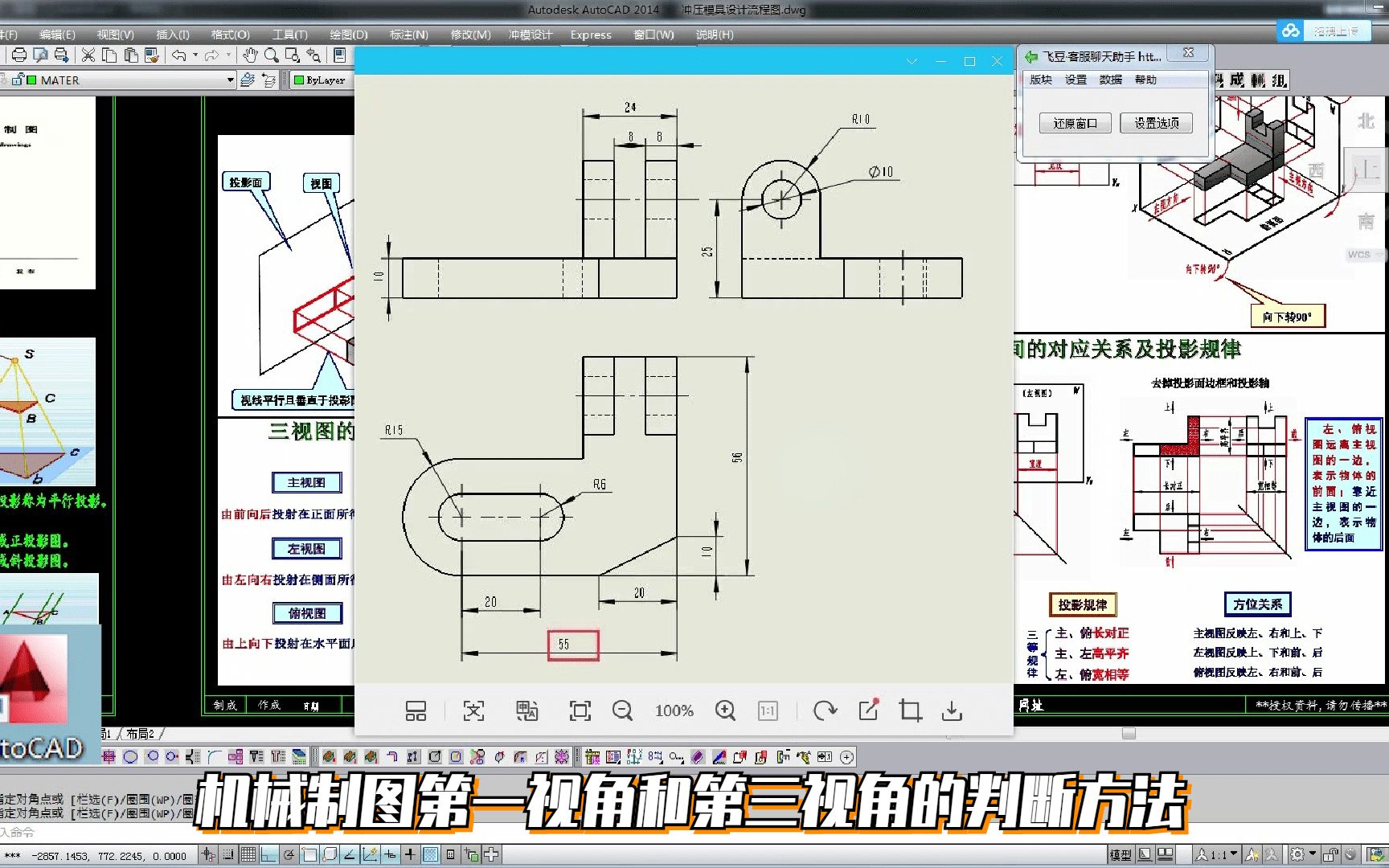
Task: Click the 100% zoom level in viewer
Action: tap(674, 710)
